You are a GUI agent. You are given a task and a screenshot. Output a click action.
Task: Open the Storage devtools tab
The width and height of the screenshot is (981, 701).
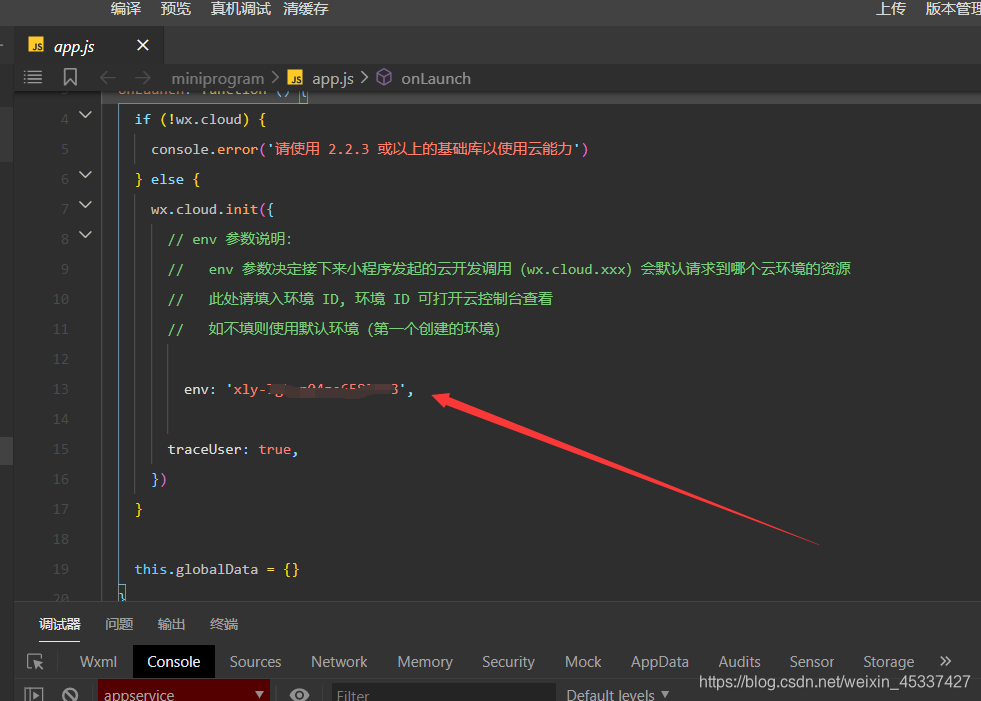888,662
